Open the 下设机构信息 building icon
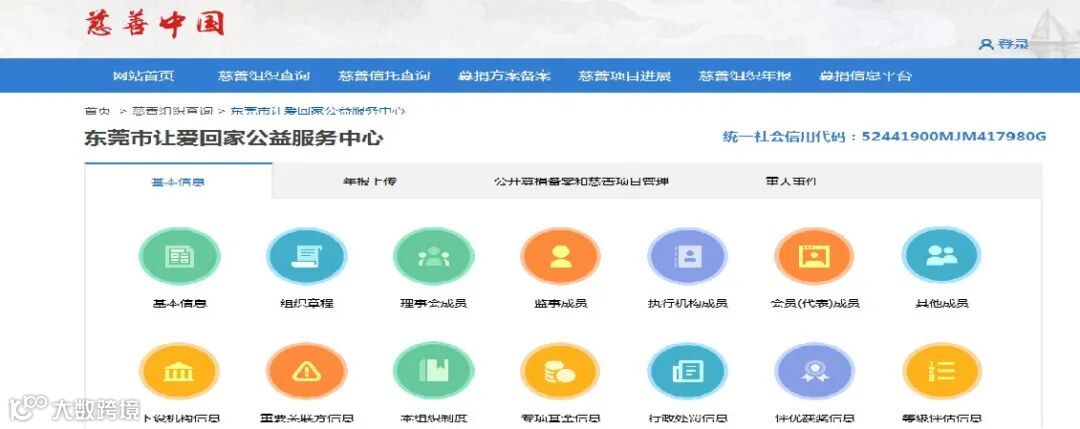 click(x=179, y=371)
